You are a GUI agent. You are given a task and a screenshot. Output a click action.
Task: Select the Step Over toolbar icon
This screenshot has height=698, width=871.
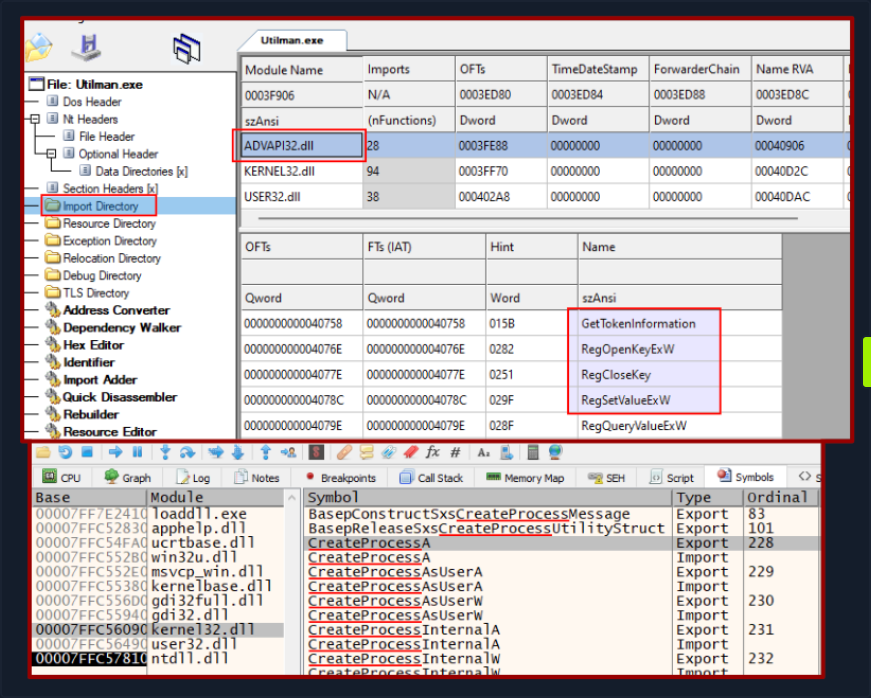pyautogui.click(x=187, y=452)
